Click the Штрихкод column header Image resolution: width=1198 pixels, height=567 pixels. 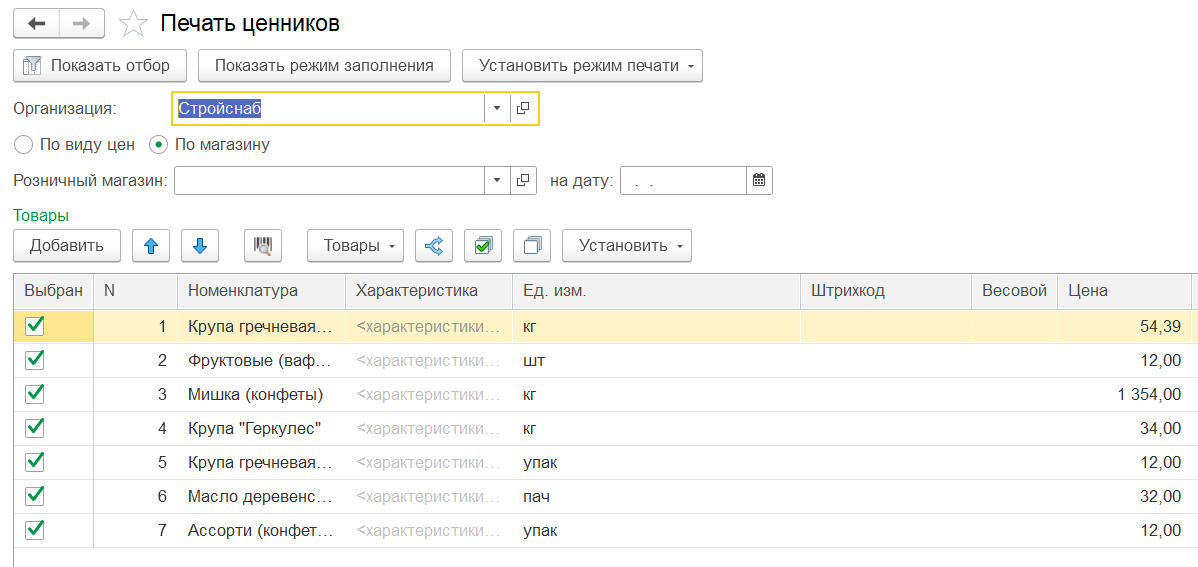pos(886,291)
